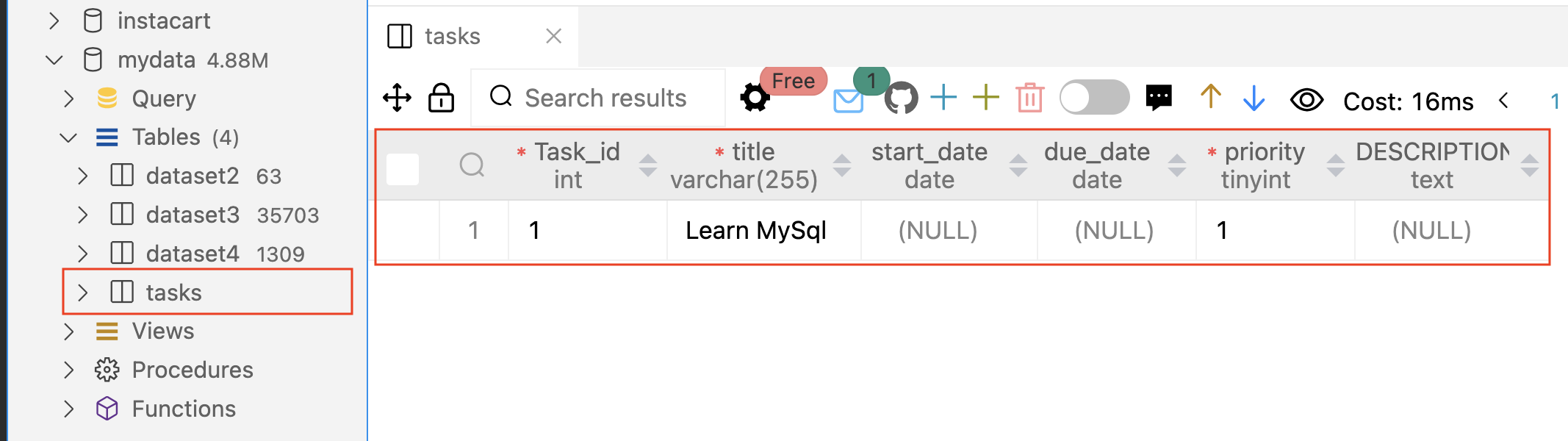
Task: Check the select-all checkbox in the header row
Action: coord(401,168)
